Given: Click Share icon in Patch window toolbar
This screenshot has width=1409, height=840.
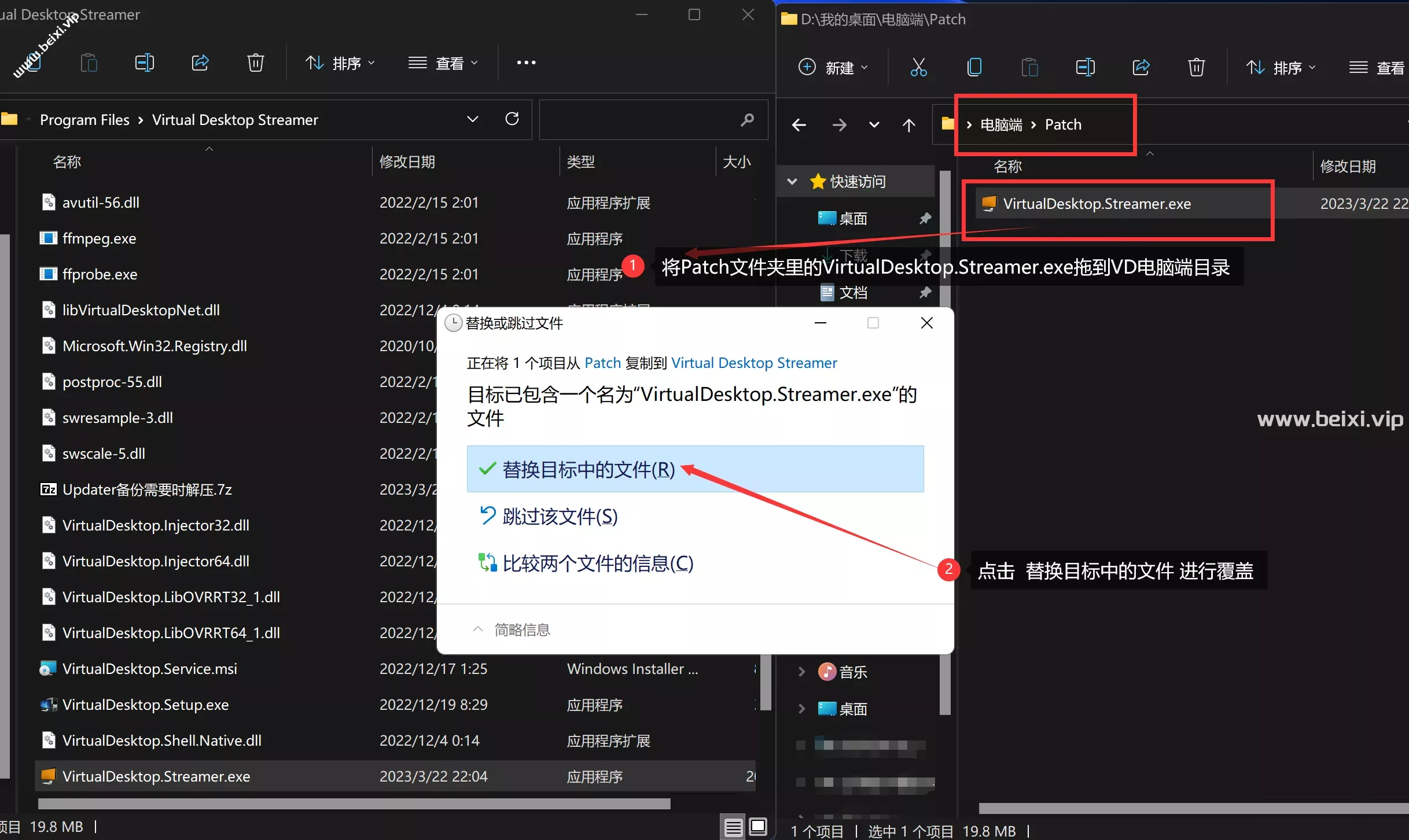Looking at the screenshot, I should (x=1141, y=67).
